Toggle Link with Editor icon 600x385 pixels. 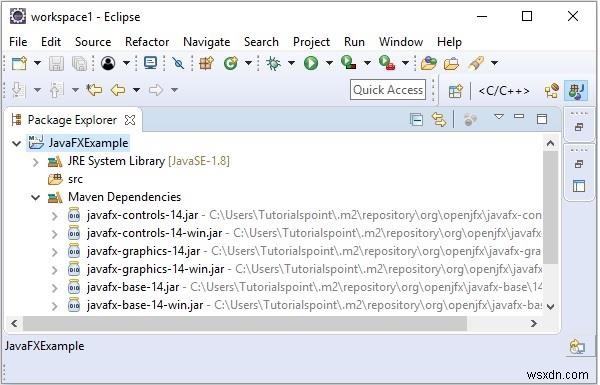point(439,120)
